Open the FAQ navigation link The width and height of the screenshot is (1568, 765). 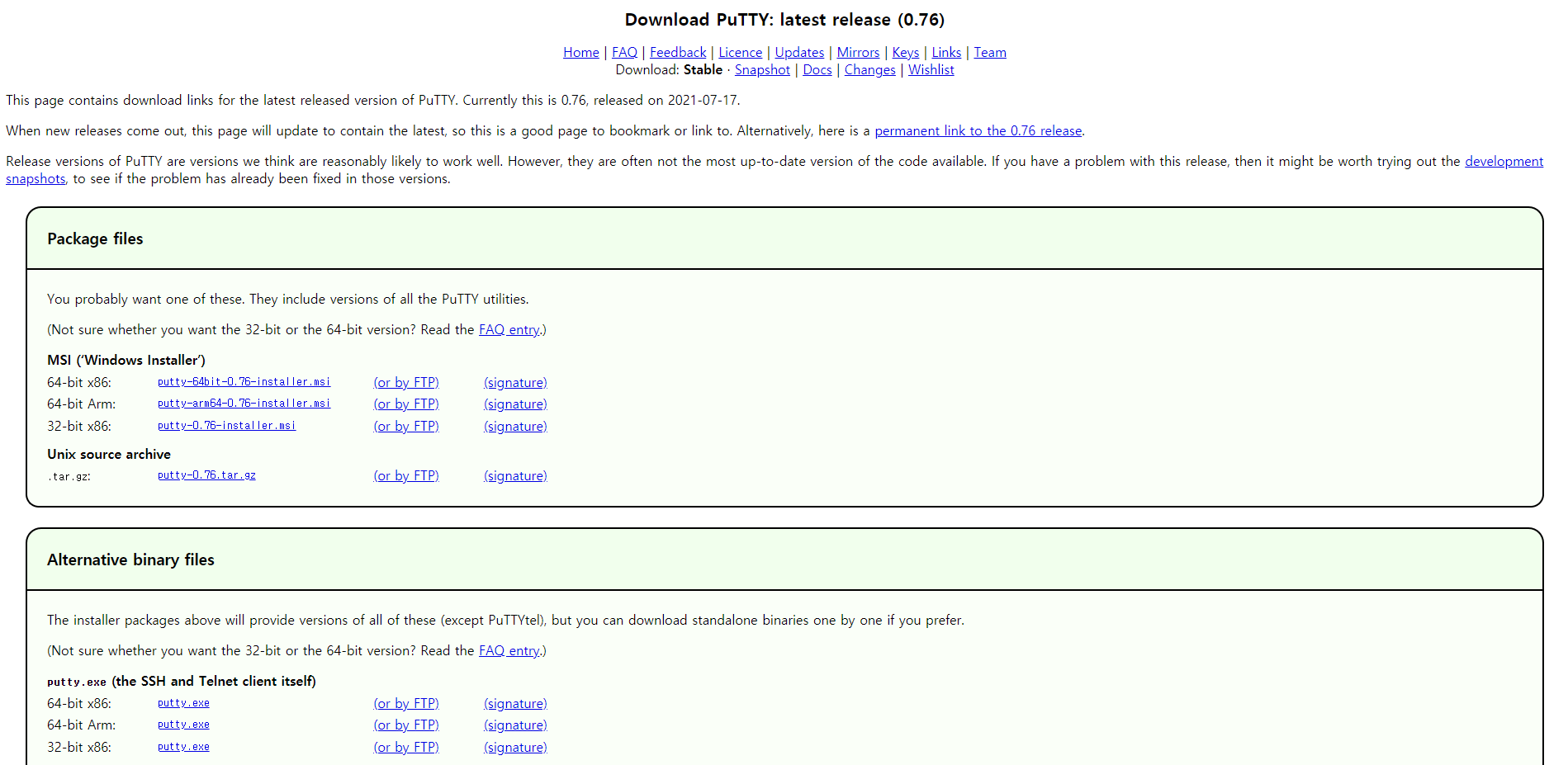coord(624,53)
